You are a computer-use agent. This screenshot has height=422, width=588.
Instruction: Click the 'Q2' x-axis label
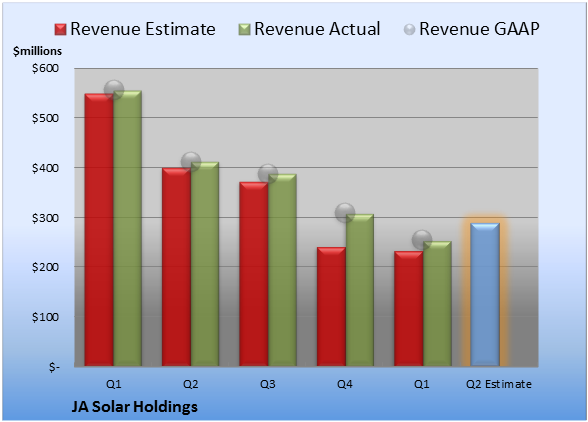pyautogui.click(x=190, y=384)
